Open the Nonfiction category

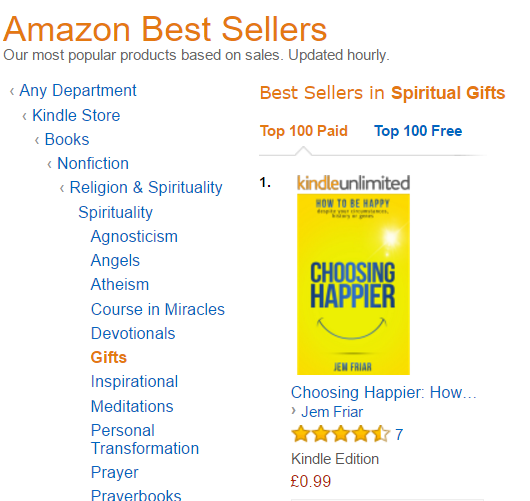(93, 163)
